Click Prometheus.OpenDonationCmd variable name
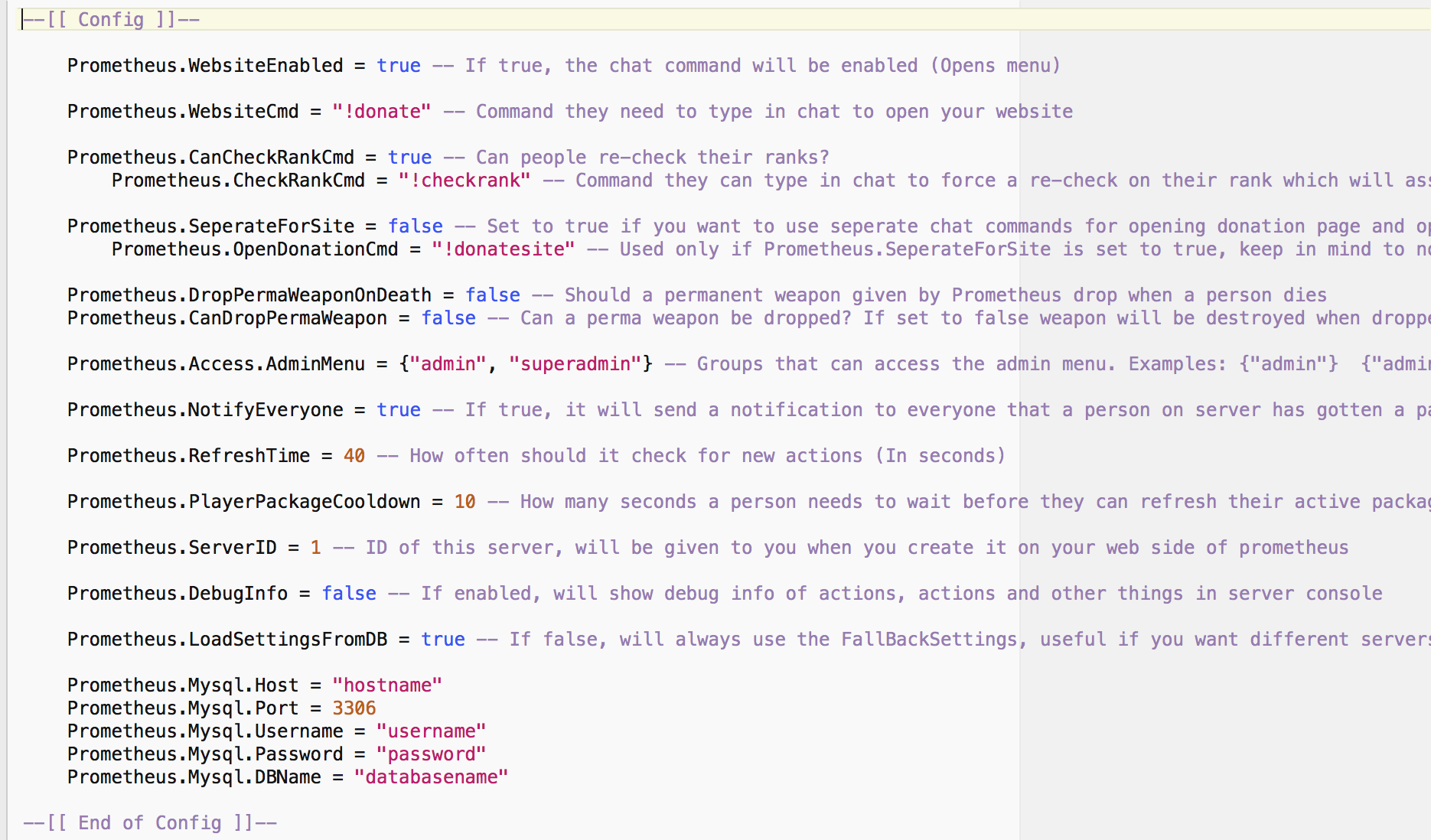 point(255,249)
